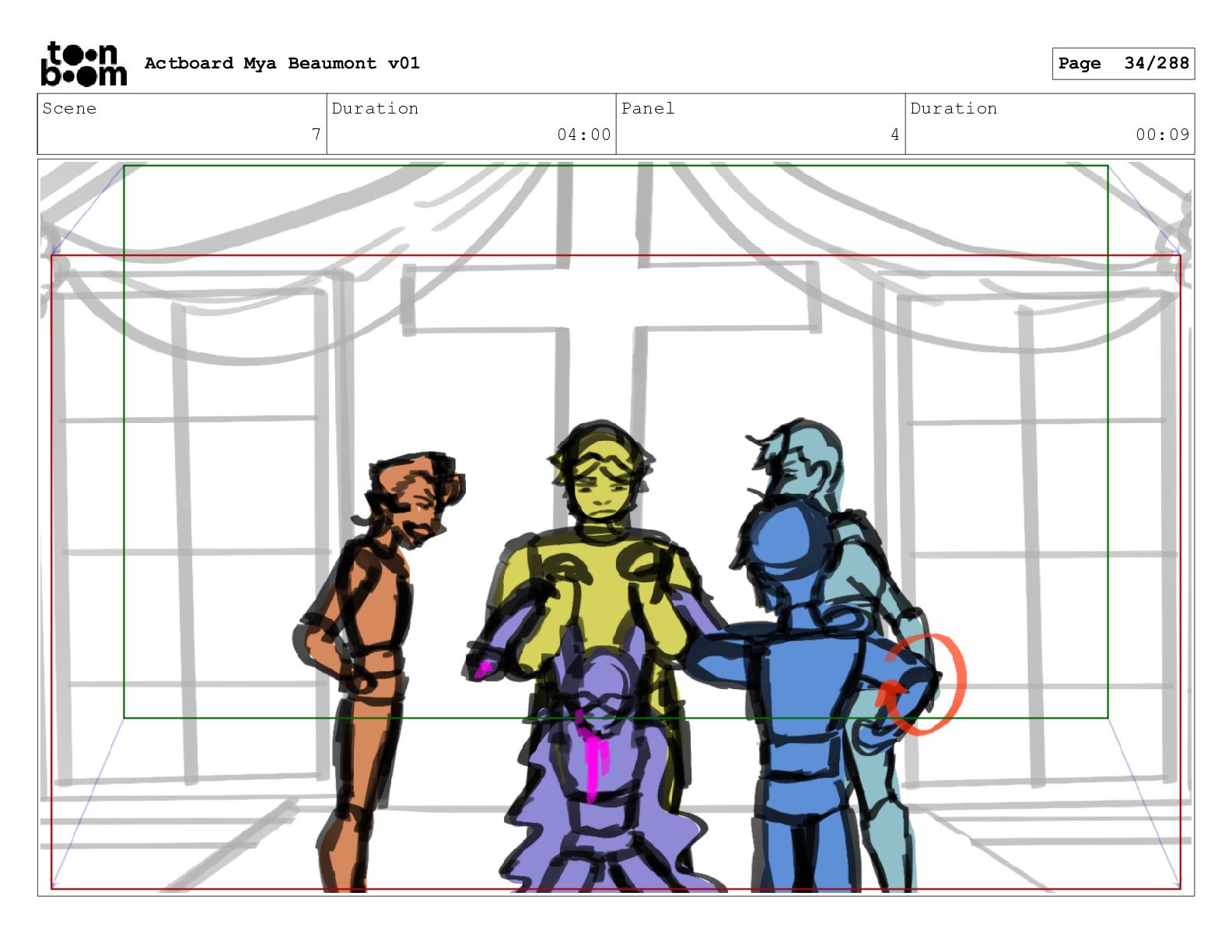This screenshot has height=952, width=1232.
Task: Click the storyboard panel image
Action: pyautogui.click(x=616, y=528)
